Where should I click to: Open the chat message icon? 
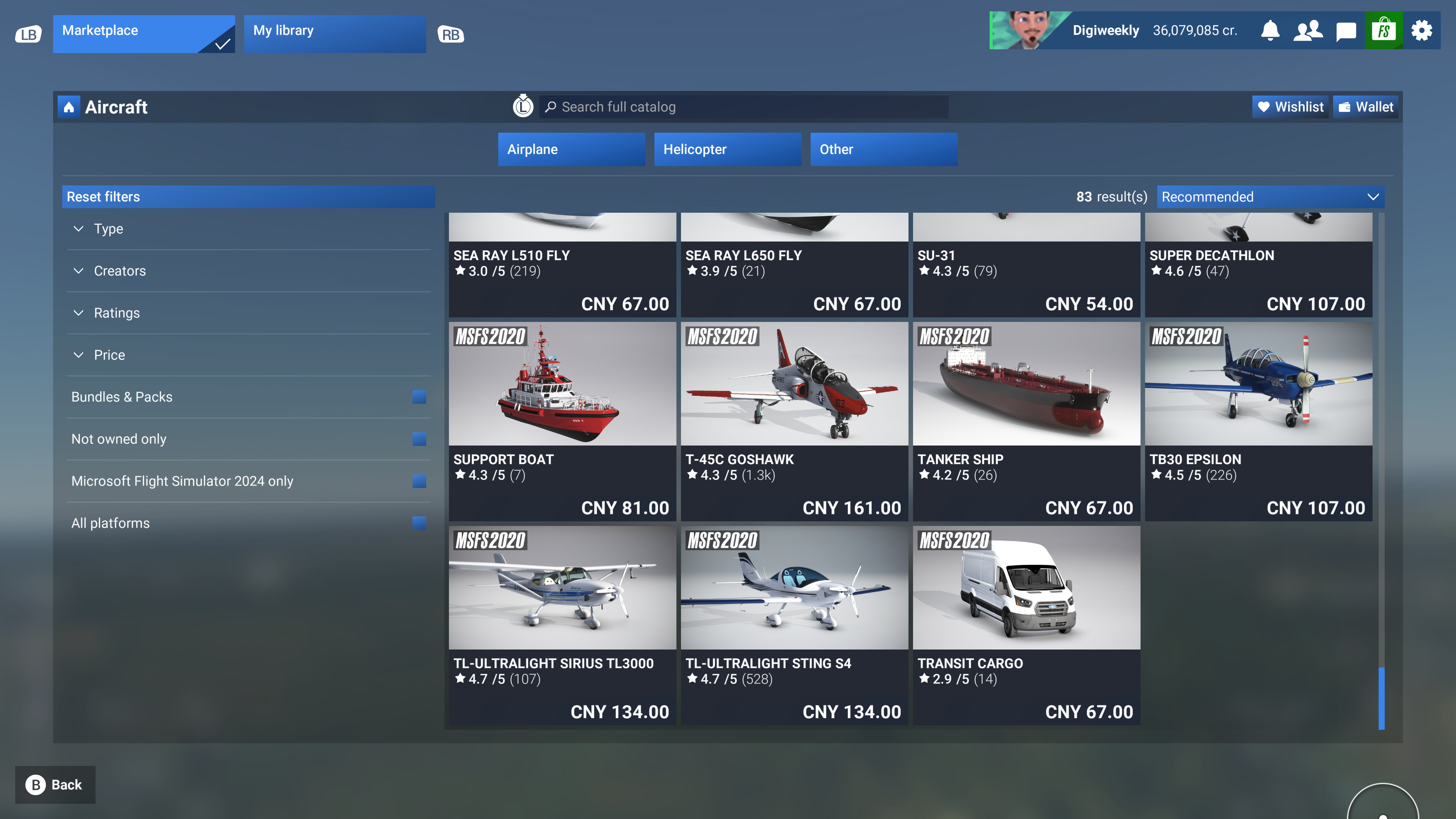(1346, 31)
